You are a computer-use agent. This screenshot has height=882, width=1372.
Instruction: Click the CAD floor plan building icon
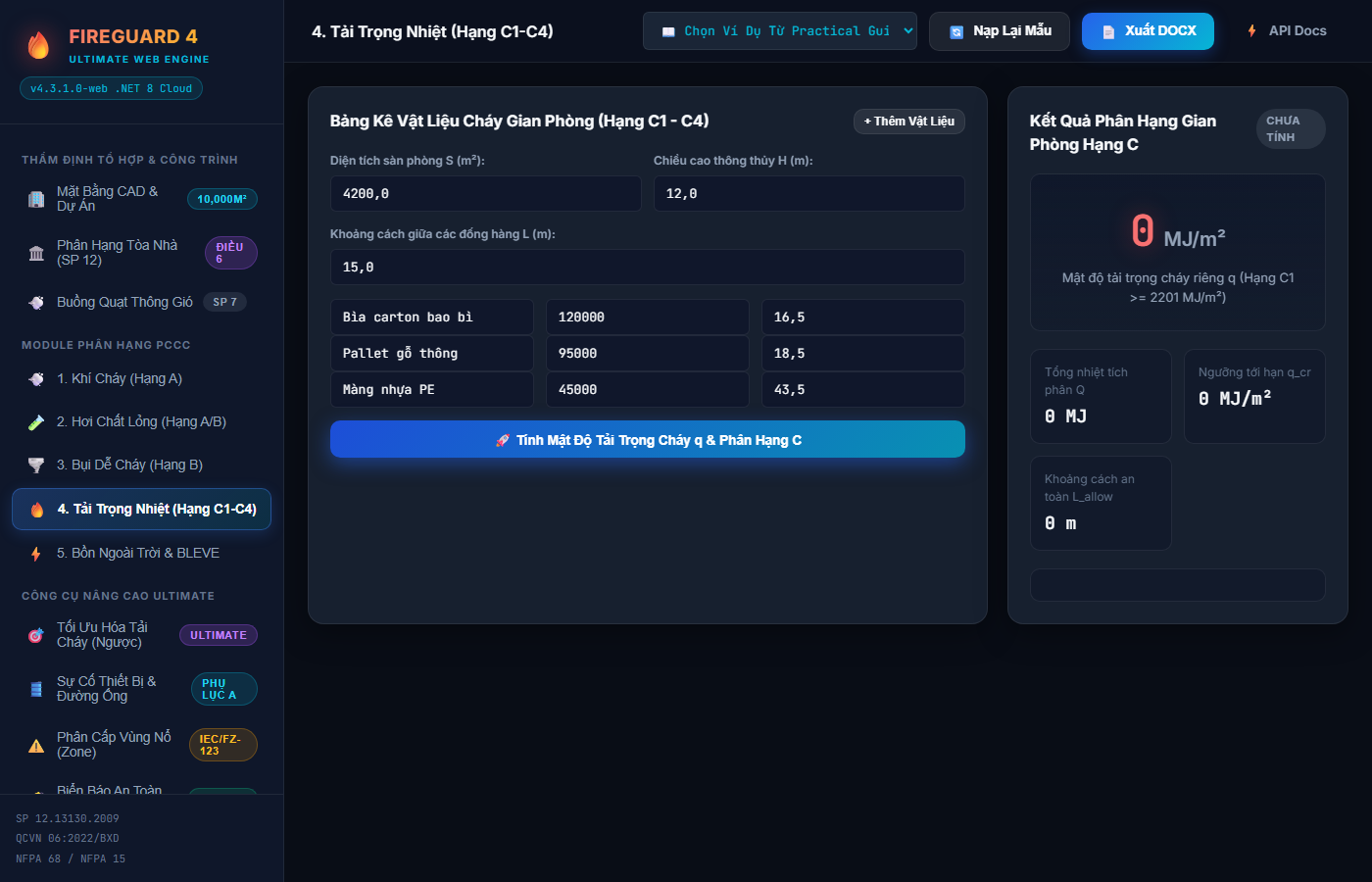pyautogui.click(x=36, y=199)
